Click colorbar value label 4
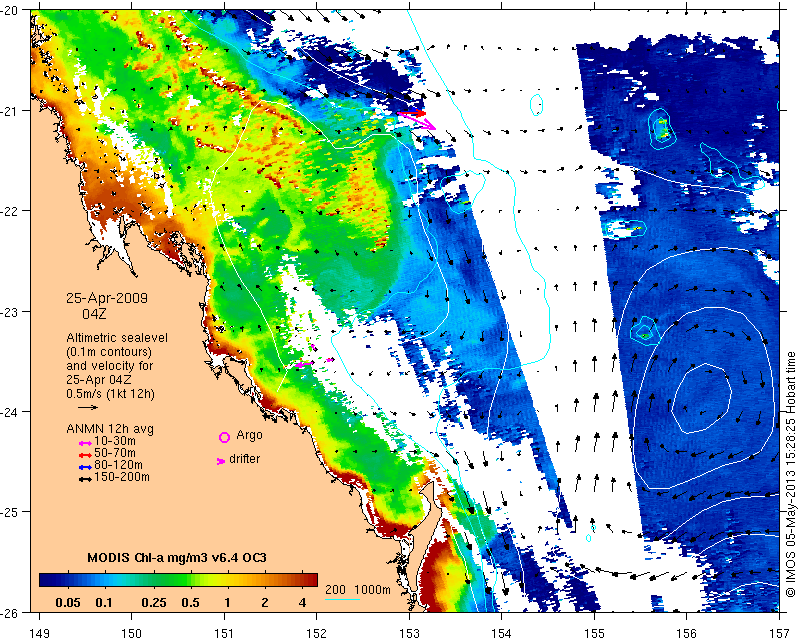 click(303, 602)
